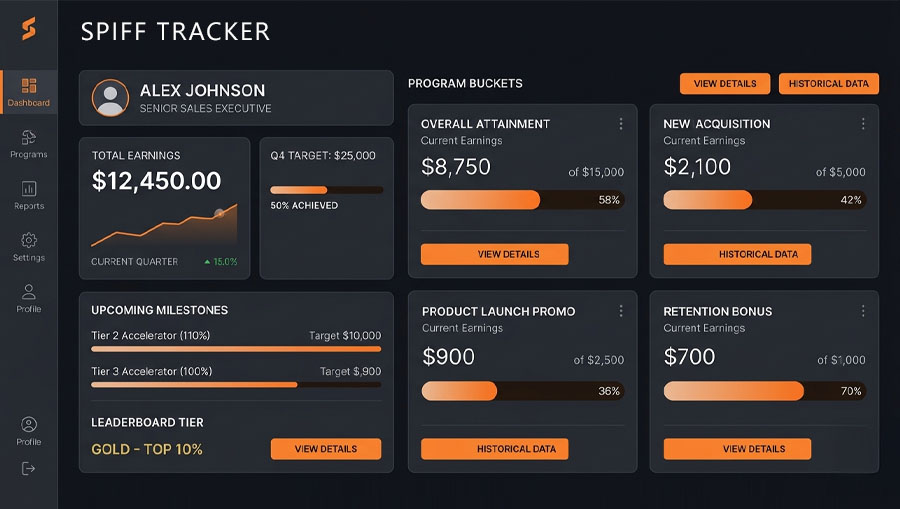The width and height of the screenshot is (900, 509).
Task: Click the $2,100 New Acquisition amount
Action: [x=697, y=167]
